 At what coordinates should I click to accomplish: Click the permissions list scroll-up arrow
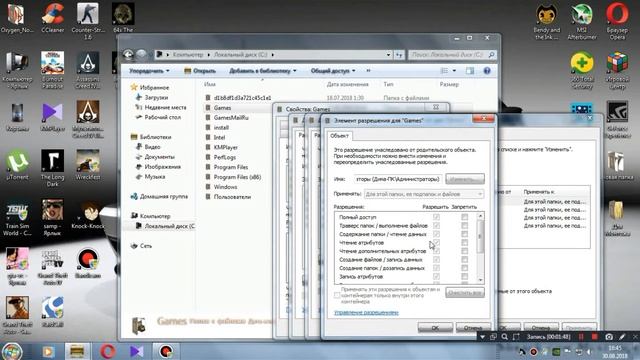(480, 216)
